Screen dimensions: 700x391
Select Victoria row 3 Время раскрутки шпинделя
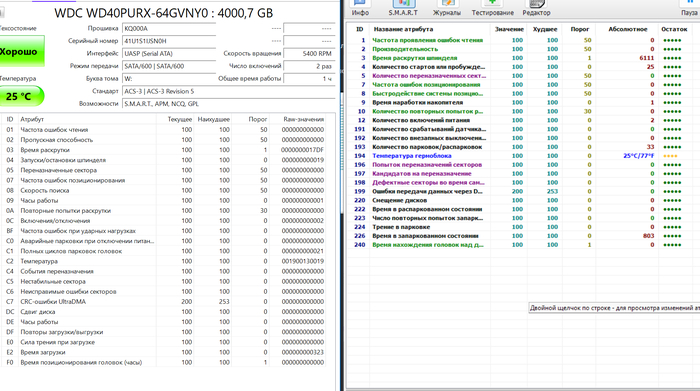523,58
